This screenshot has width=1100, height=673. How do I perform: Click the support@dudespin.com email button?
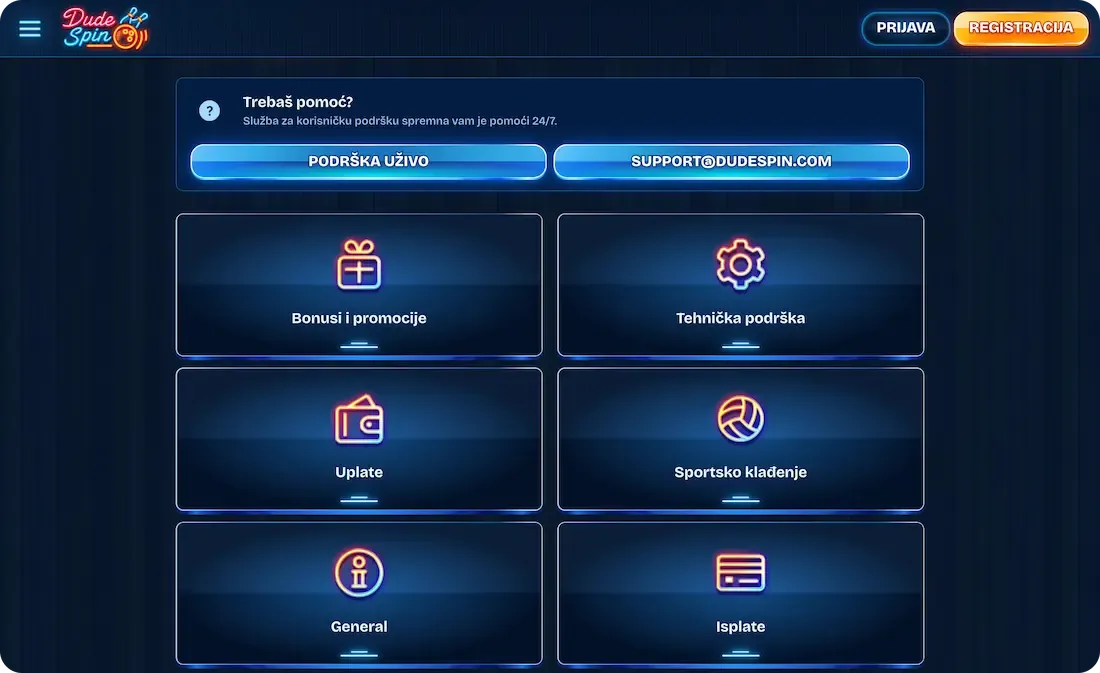point(731,161)
